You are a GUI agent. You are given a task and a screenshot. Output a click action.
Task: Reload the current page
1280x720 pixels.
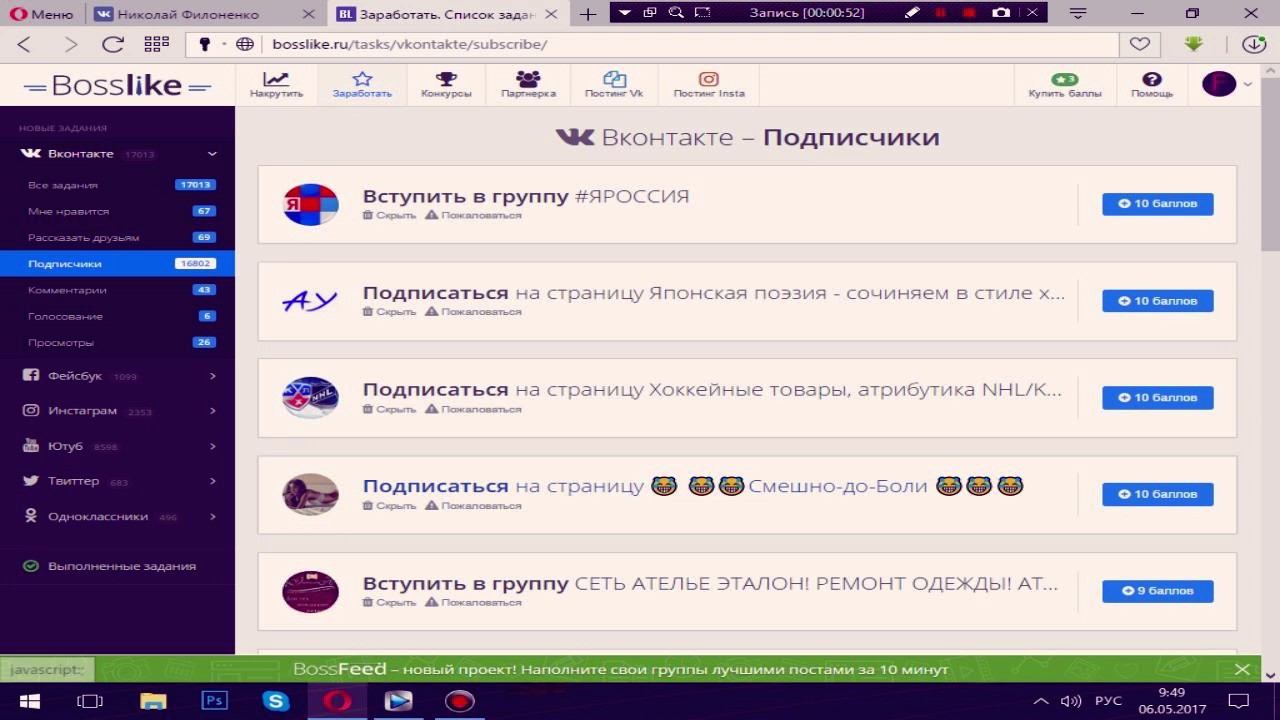pos(113,44)
